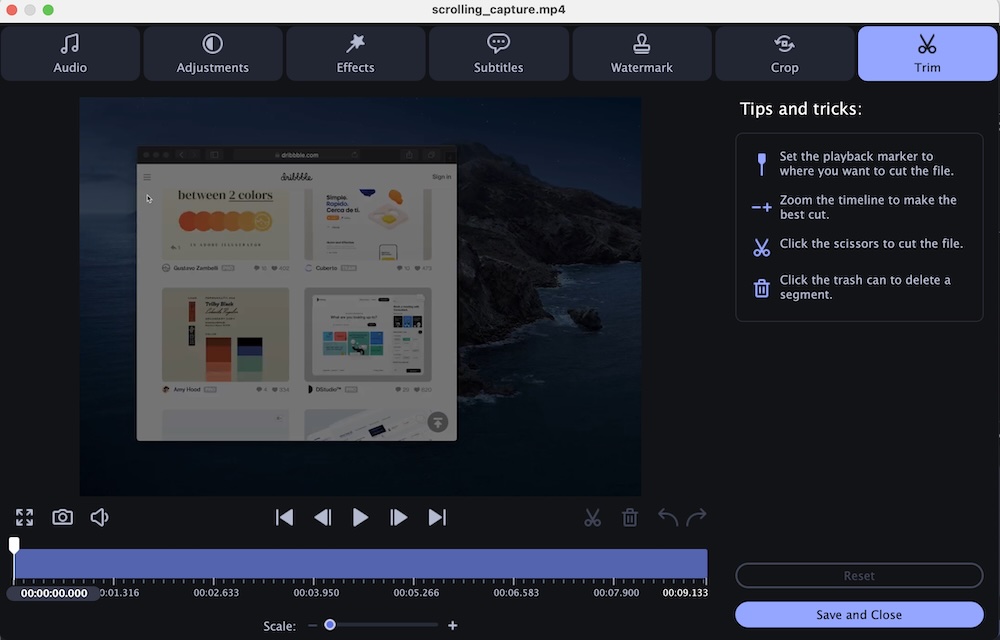Jump to the end of video

[x=437, y=517]
